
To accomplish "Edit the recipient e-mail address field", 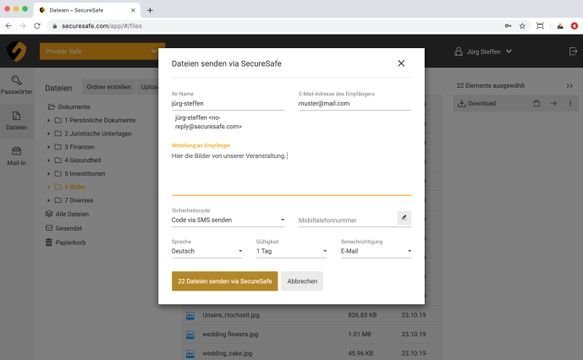I will (355, 103).
